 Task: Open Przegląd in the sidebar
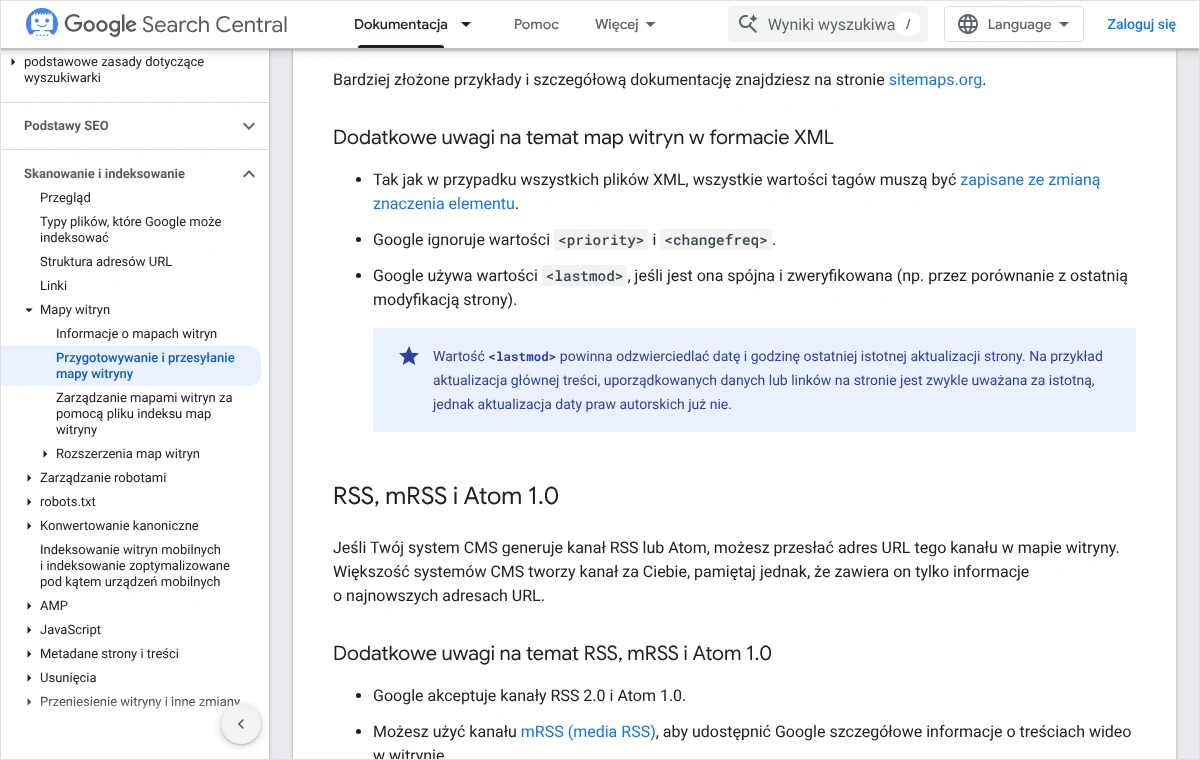click(x=66, y=198)
